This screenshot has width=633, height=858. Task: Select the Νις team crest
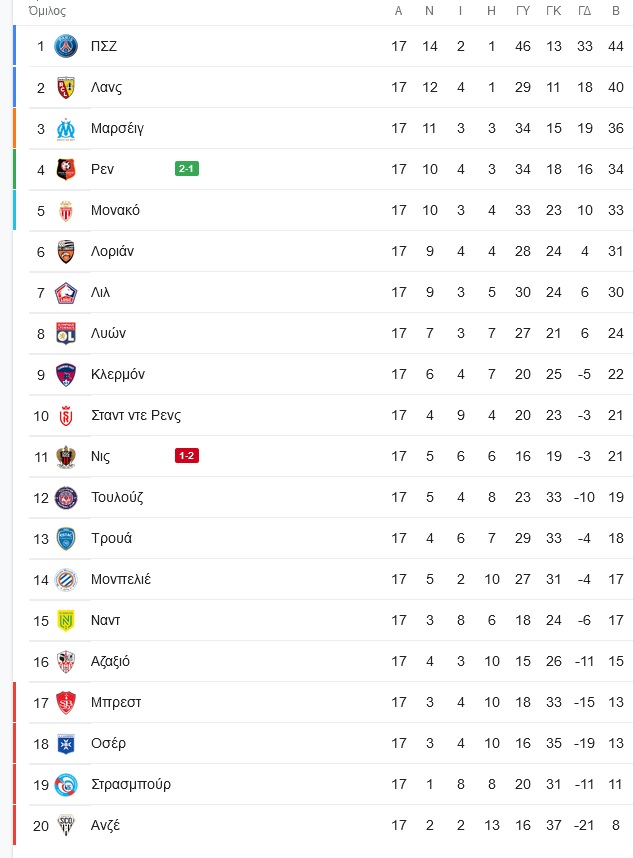point(66,456)
